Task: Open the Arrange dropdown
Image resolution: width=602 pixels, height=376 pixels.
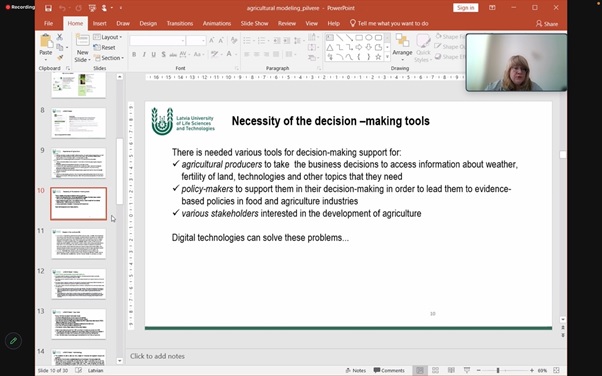Action: pyautogui.click(x=402, y=47)
